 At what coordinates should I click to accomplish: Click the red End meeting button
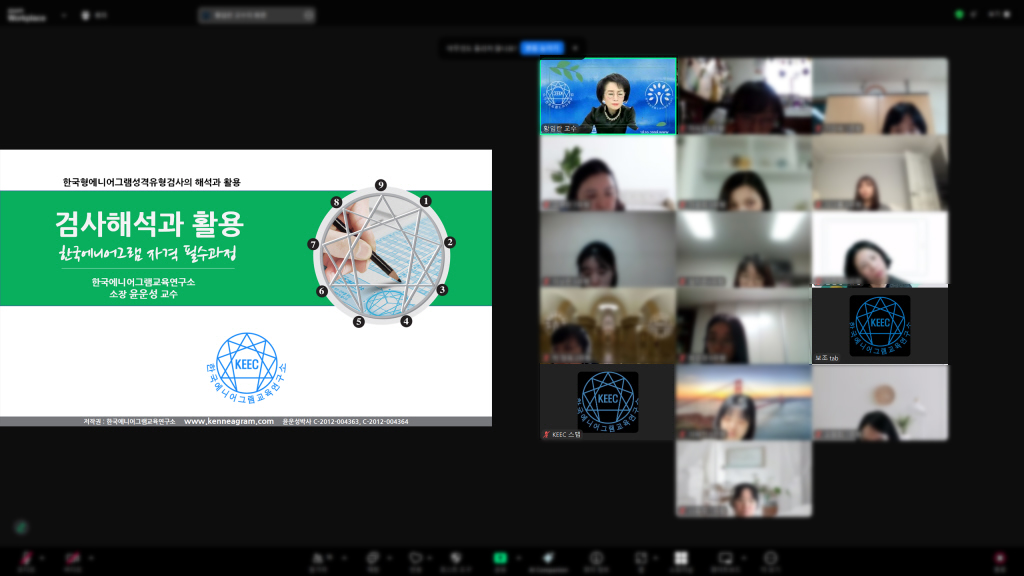tap(1000, 560)
